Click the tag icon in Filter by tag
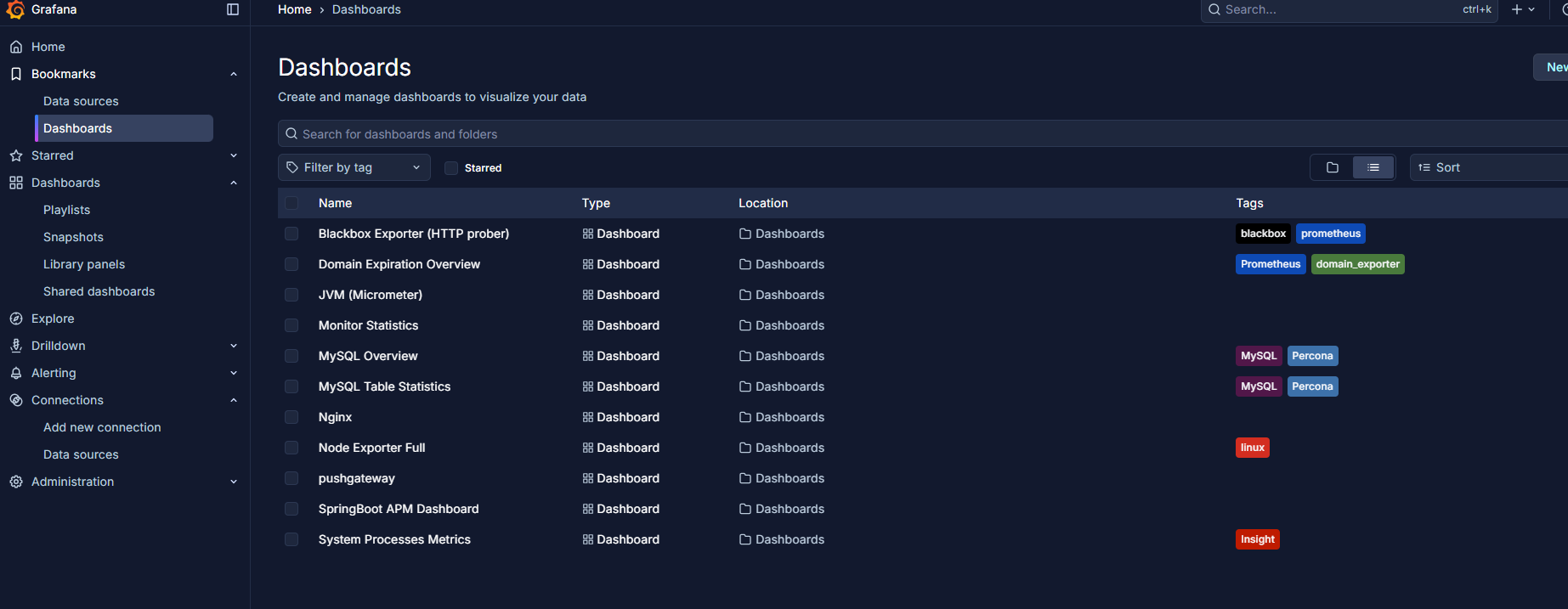The image size is (1568, 609). click(292, 167)
